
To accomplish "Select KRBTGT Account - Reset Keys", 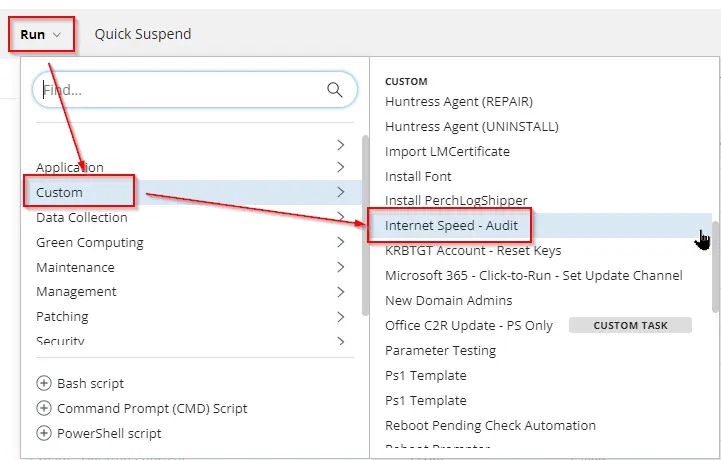I will point(473,251).
